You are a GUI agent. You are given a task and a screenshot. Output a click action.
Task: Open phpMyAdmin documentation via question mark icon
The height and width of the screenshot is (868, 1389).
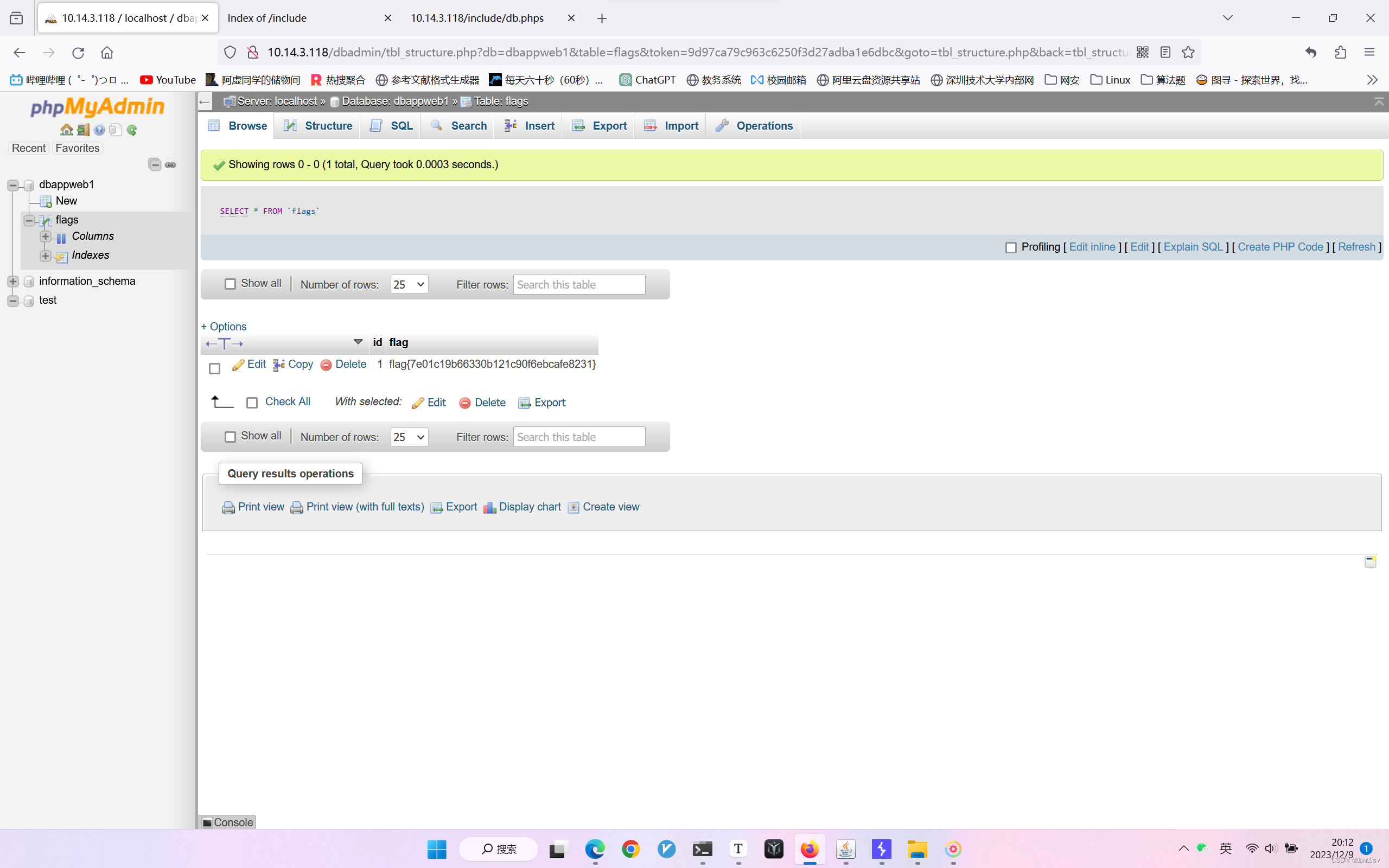coord(100,130)
